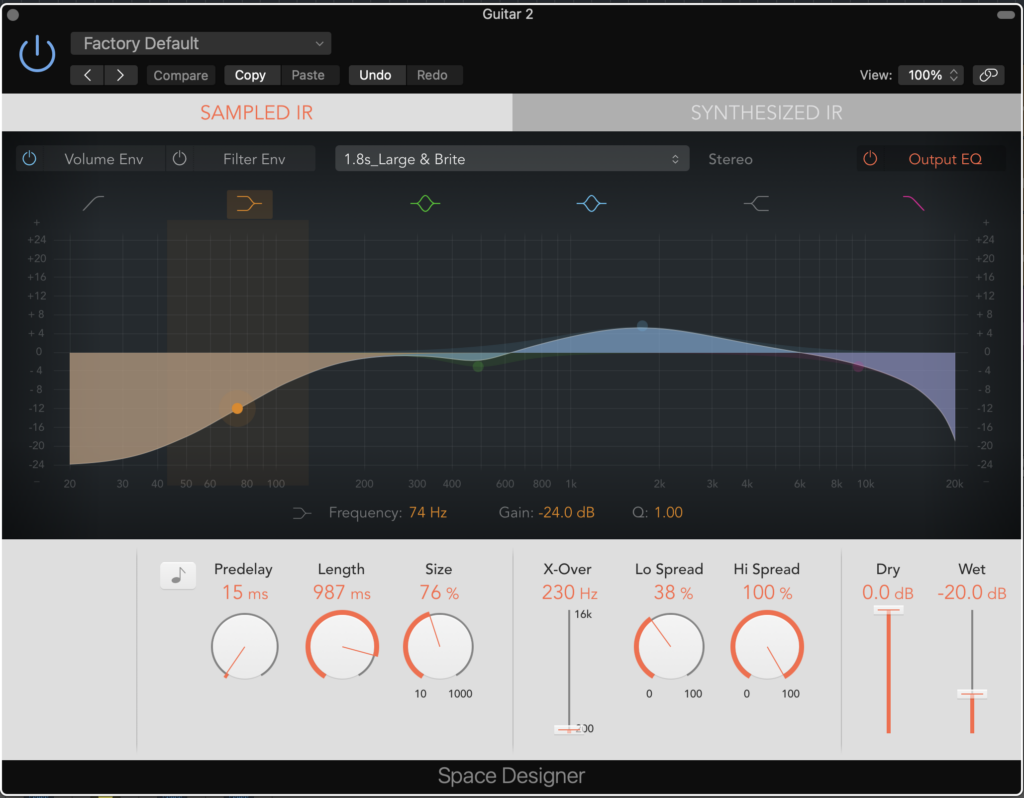Viewport: 1024px width, 798px height.
Task: Click the Guitar 2 window title
Action: [507, 14]
